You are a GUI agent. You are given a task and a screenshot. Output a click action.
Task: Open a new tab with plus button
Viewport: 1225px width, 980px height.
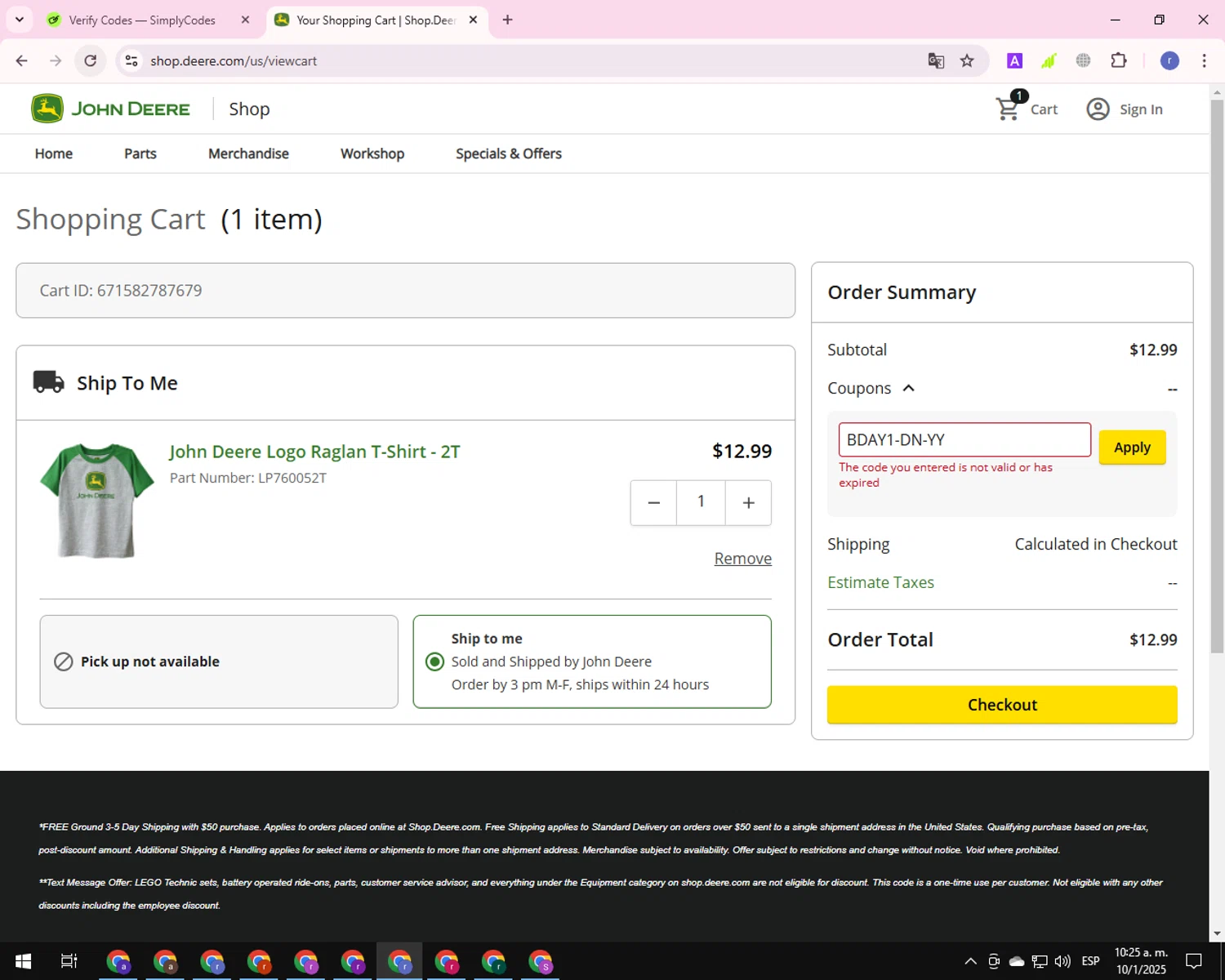[x=507, y=20]
